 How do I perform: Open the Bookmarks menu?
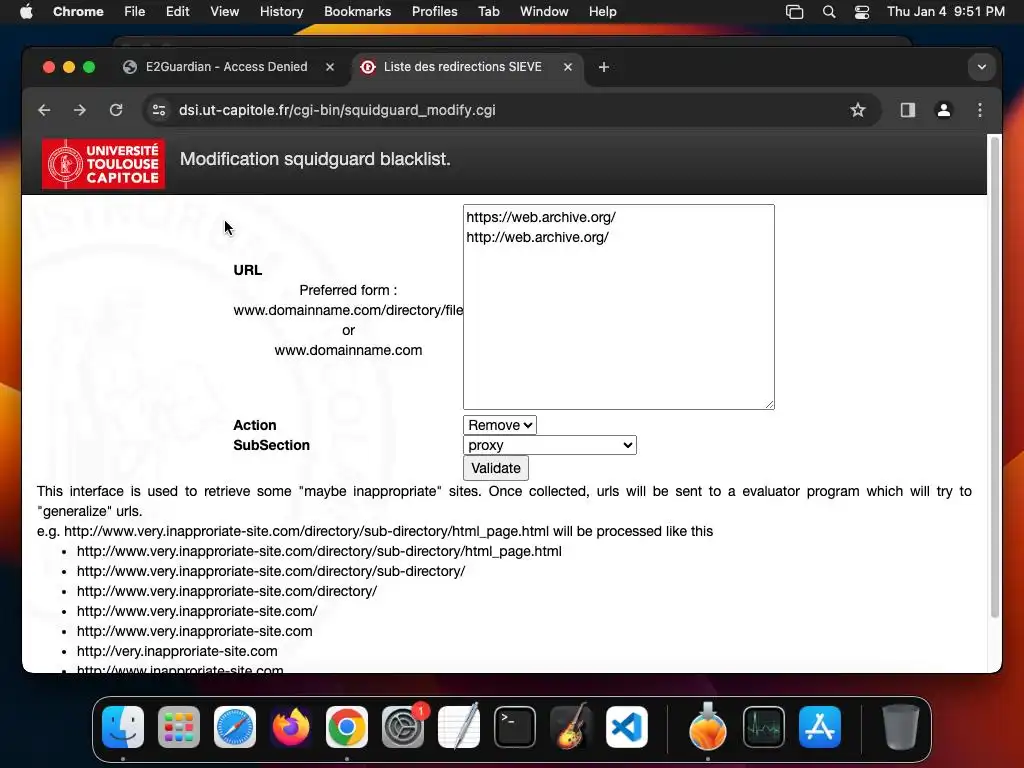click(357, 12)
